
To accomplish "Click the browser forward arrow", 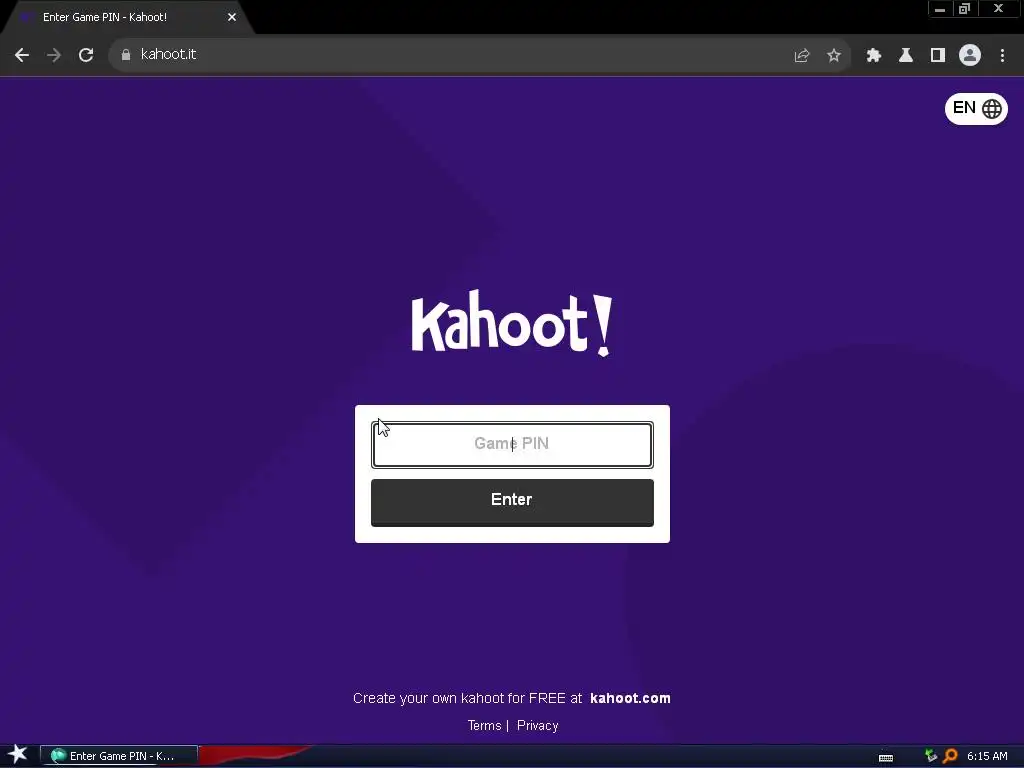I will [x=54, y=55].
